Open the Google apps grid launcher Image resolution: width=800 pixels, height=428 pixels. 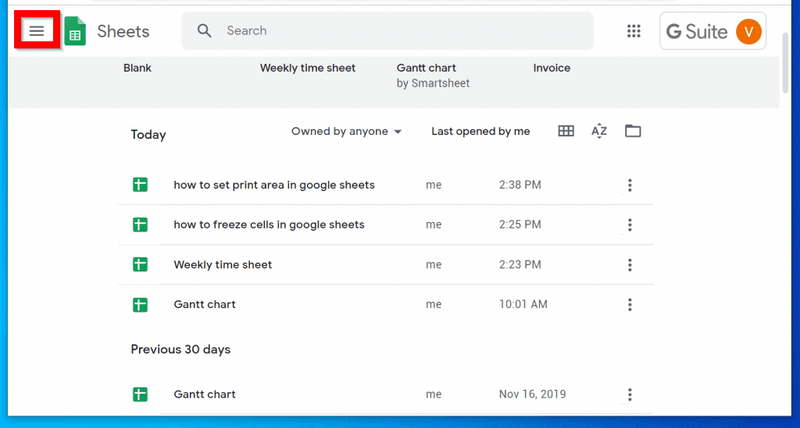point(634,31)
